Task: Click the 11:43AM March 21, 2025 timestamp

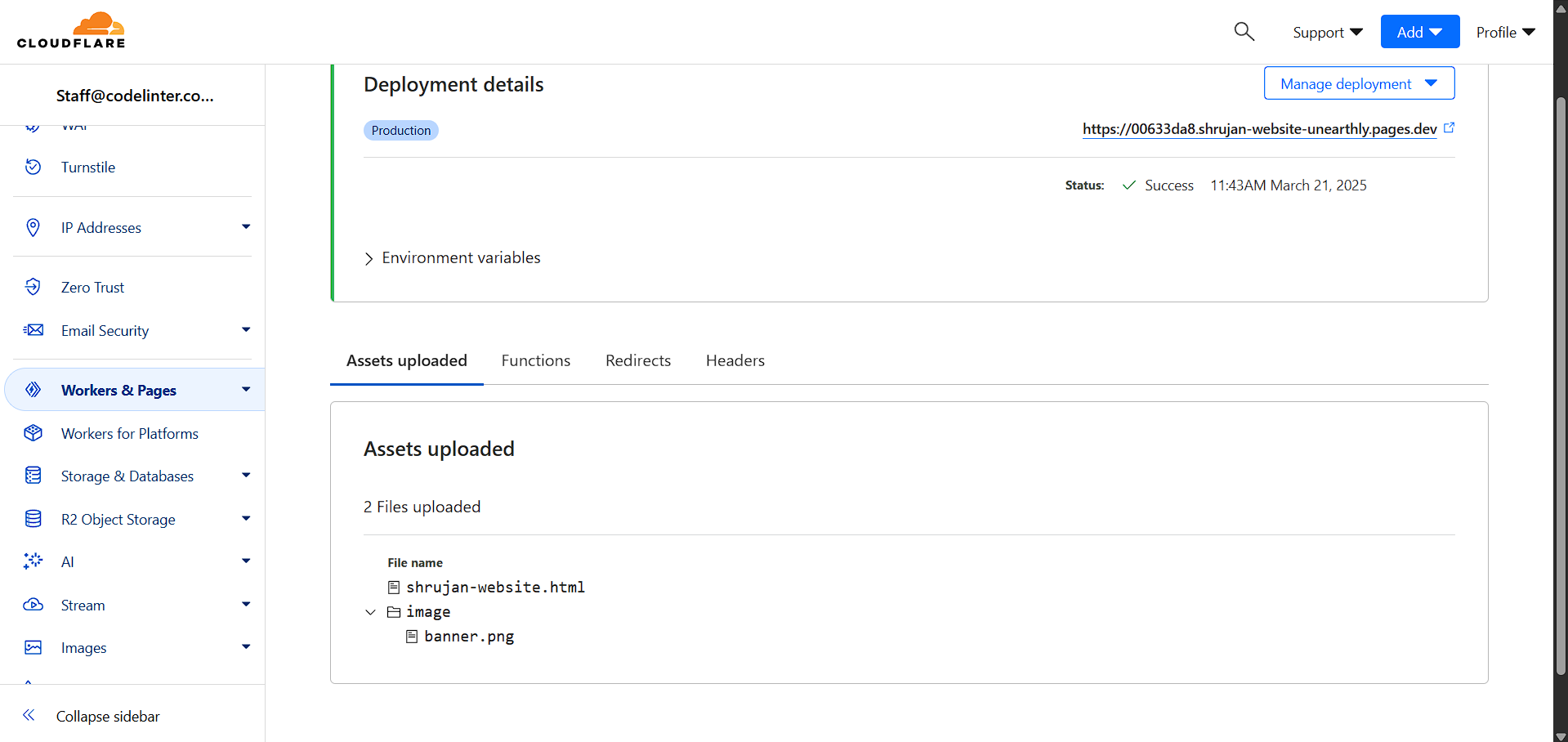Action: (1289, 185)
